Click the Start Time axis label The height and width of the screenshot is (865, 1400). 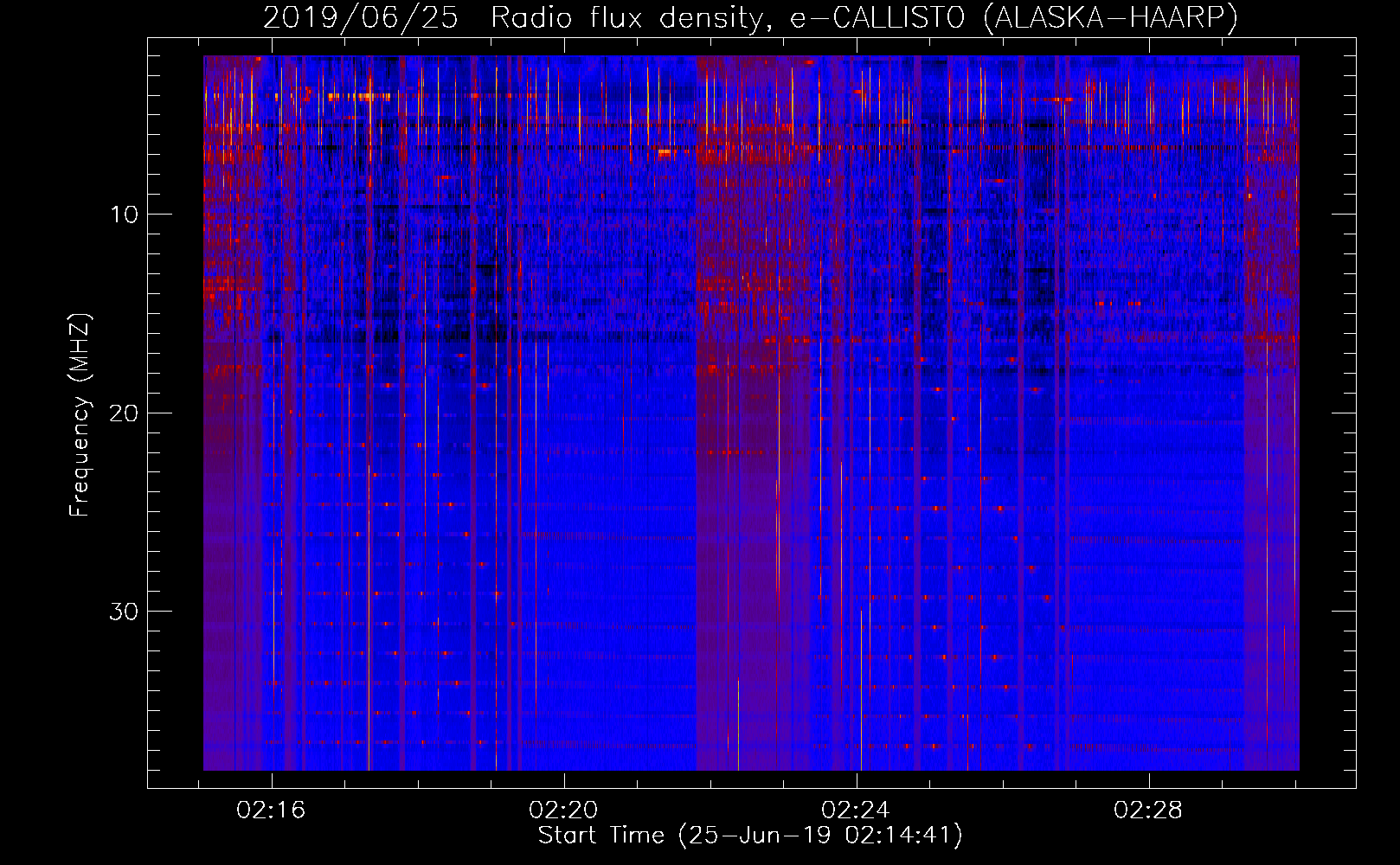pos(750,836)
